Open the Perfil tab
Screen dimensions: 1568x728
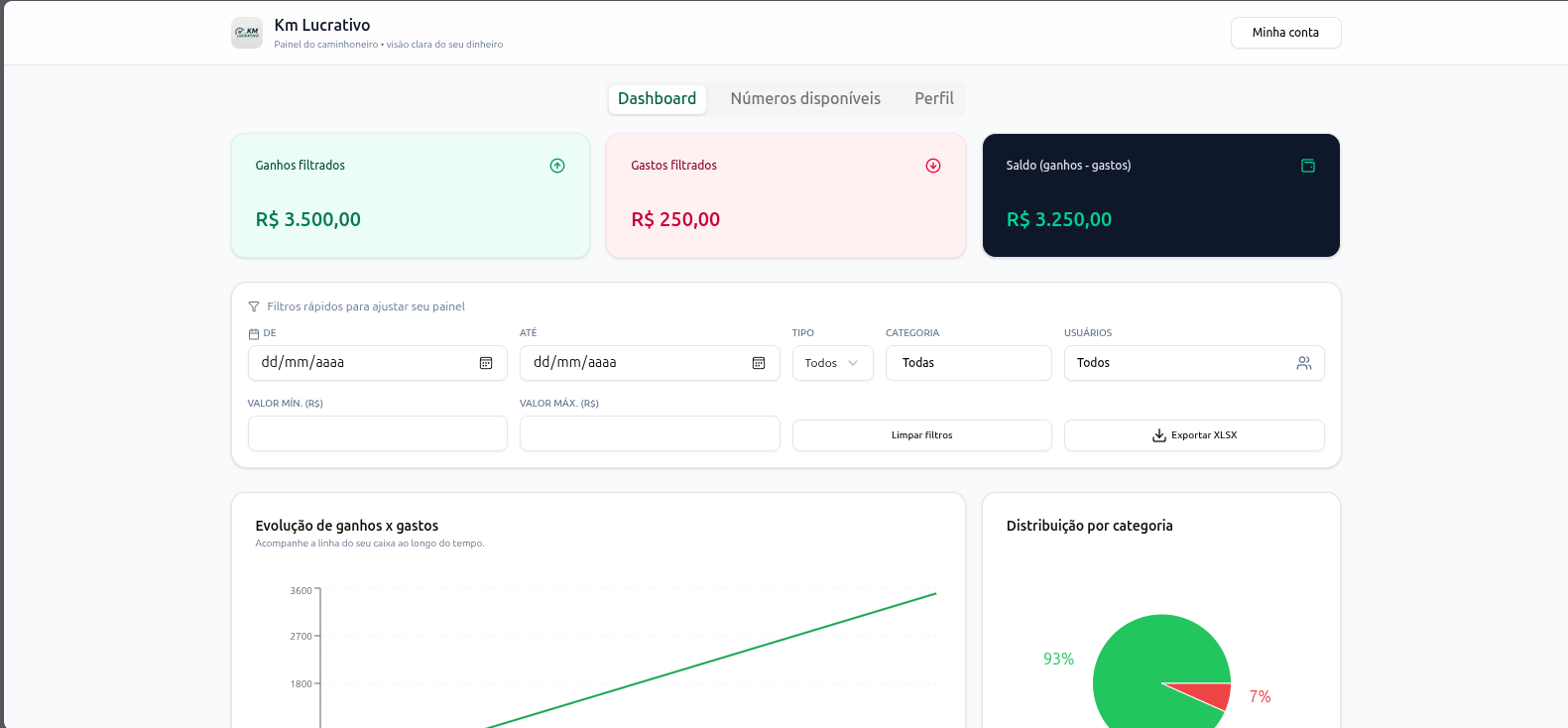point(933,99)
